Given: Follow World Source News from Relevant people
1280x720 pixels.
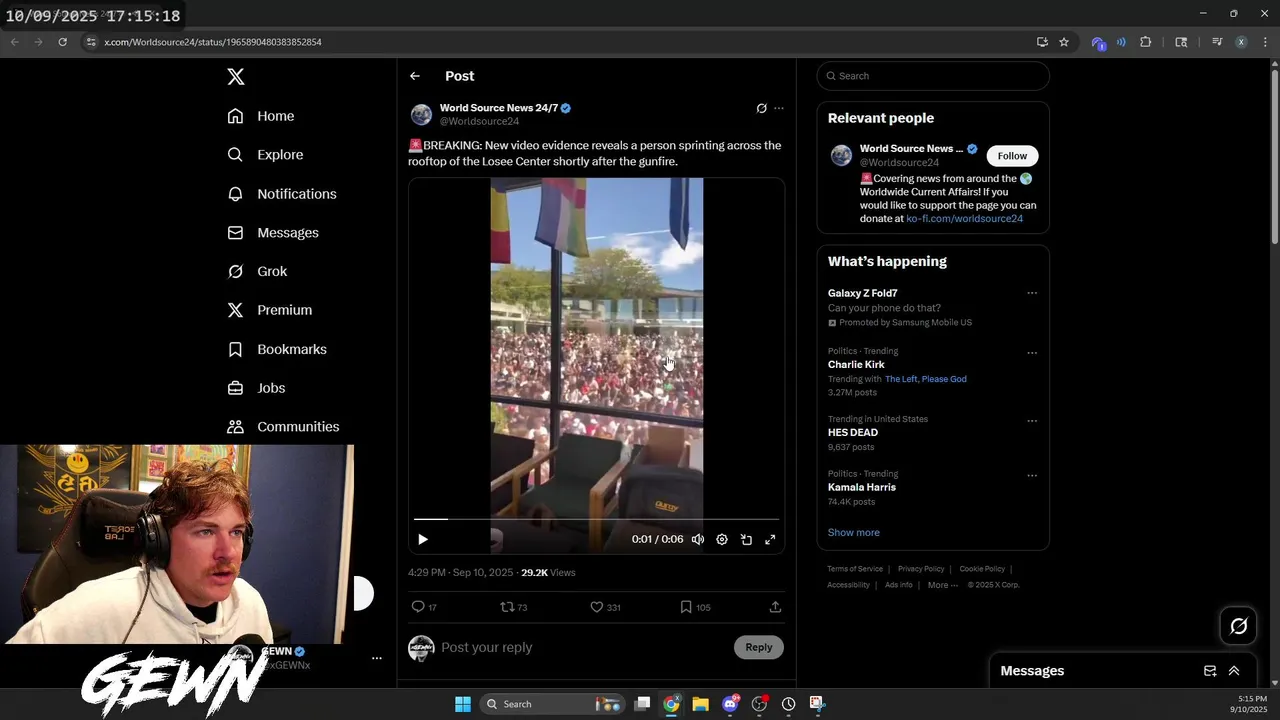Looking at the screenshot, I should (1012, 156).
